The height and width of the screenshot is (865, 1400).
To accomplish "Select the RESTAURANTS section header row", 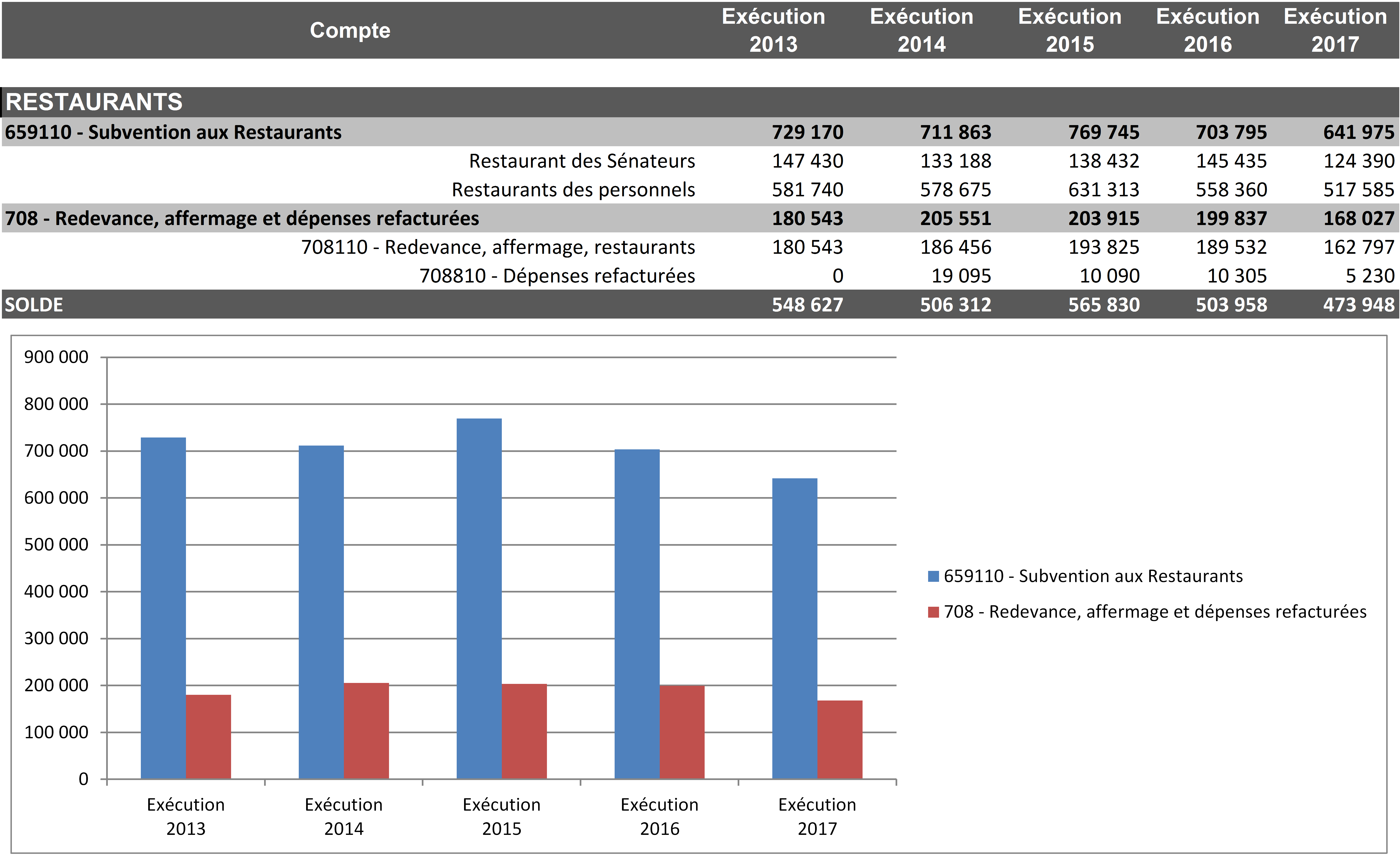I will [94, 102].
